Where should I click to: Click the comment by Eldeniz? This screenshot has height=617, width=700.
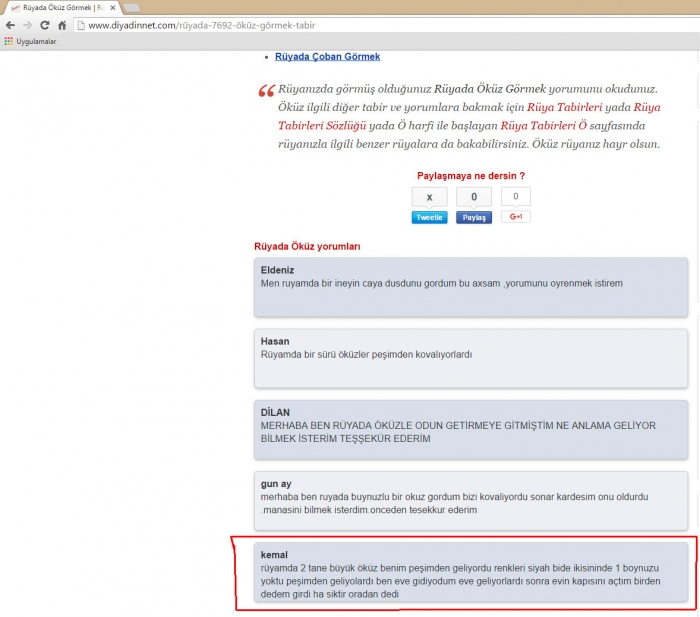471,285
